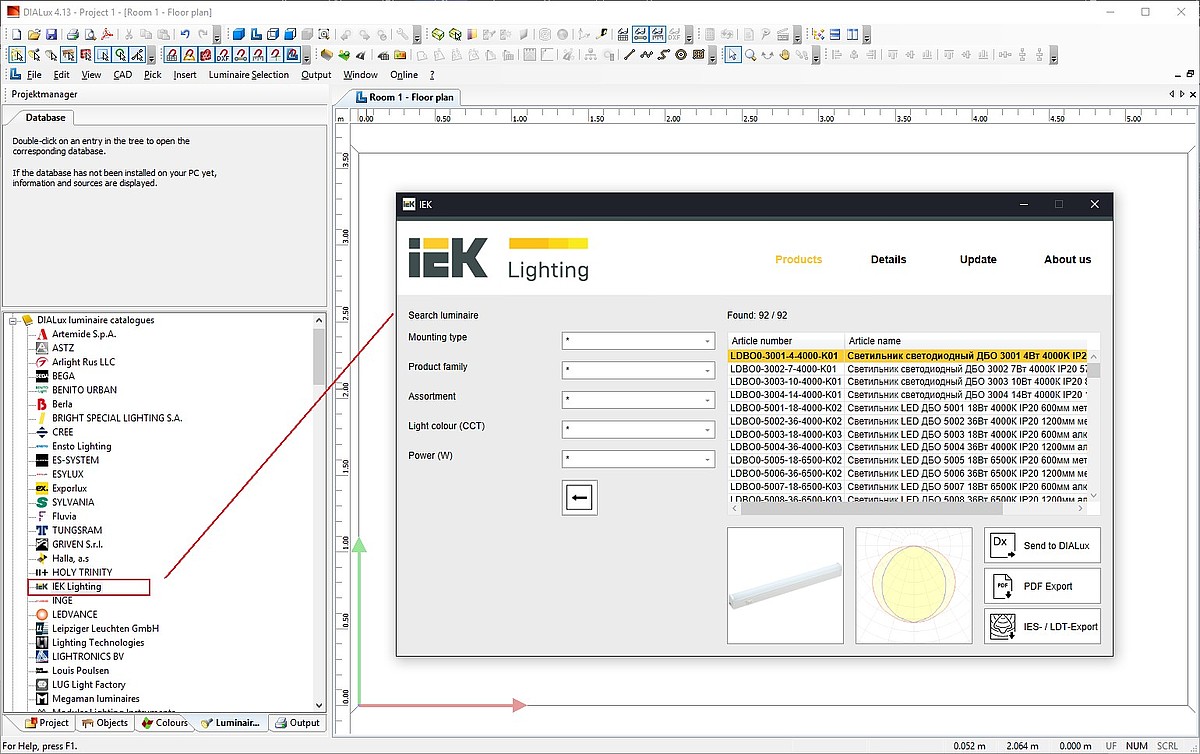Open the Output menu
1200x754 pixels.
pyautogui.click(x=316, y=74)
